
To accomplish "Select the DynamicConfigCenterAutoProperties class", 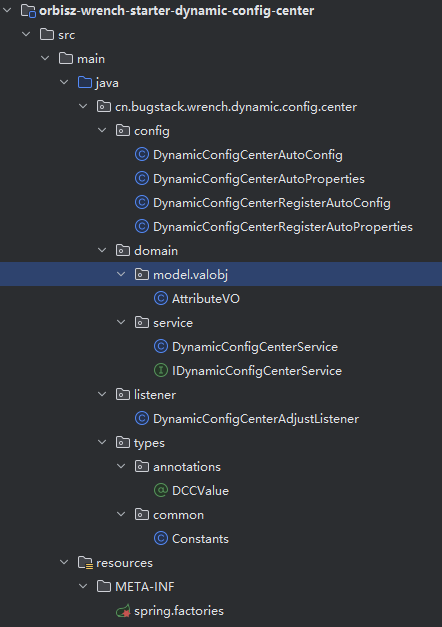I will tap(259, 179).
